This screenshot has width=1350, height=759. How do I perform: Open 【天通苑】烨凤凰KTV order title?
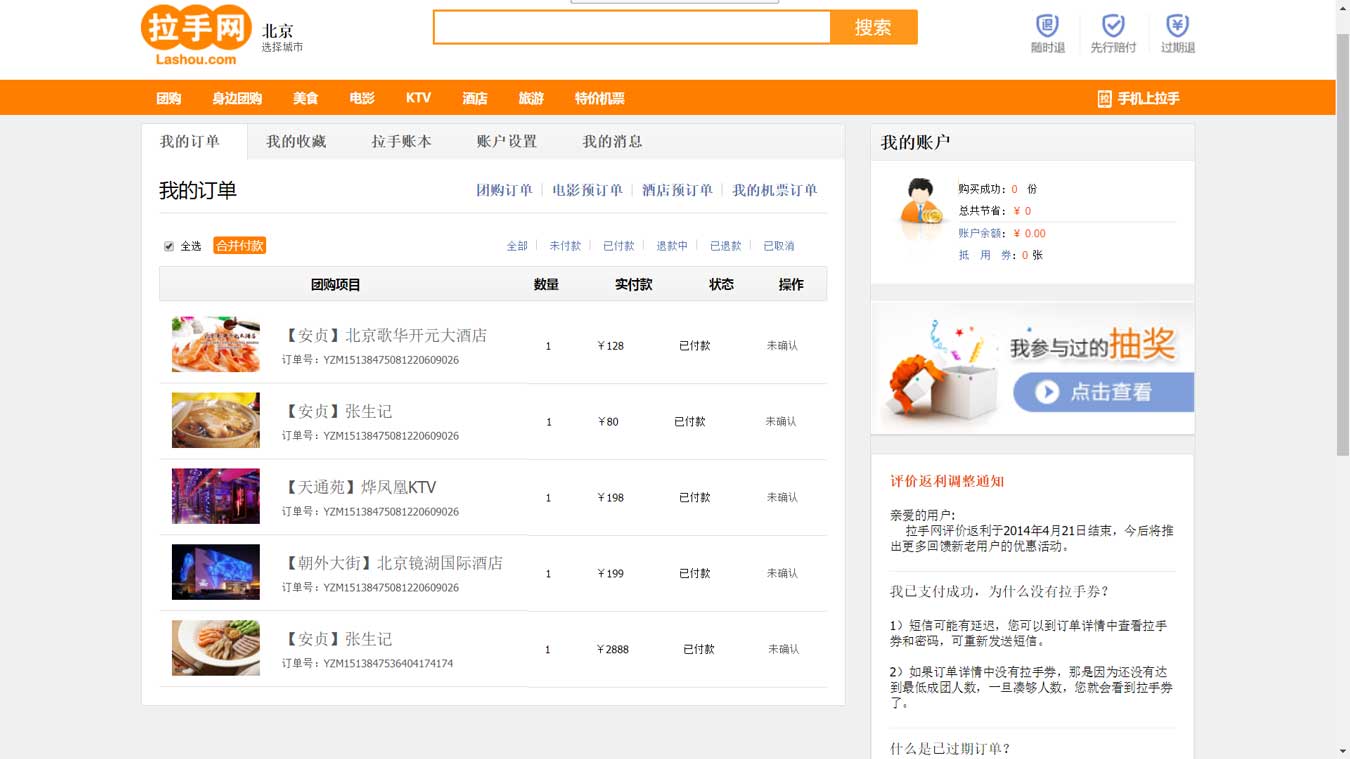[x=359, y=487]
